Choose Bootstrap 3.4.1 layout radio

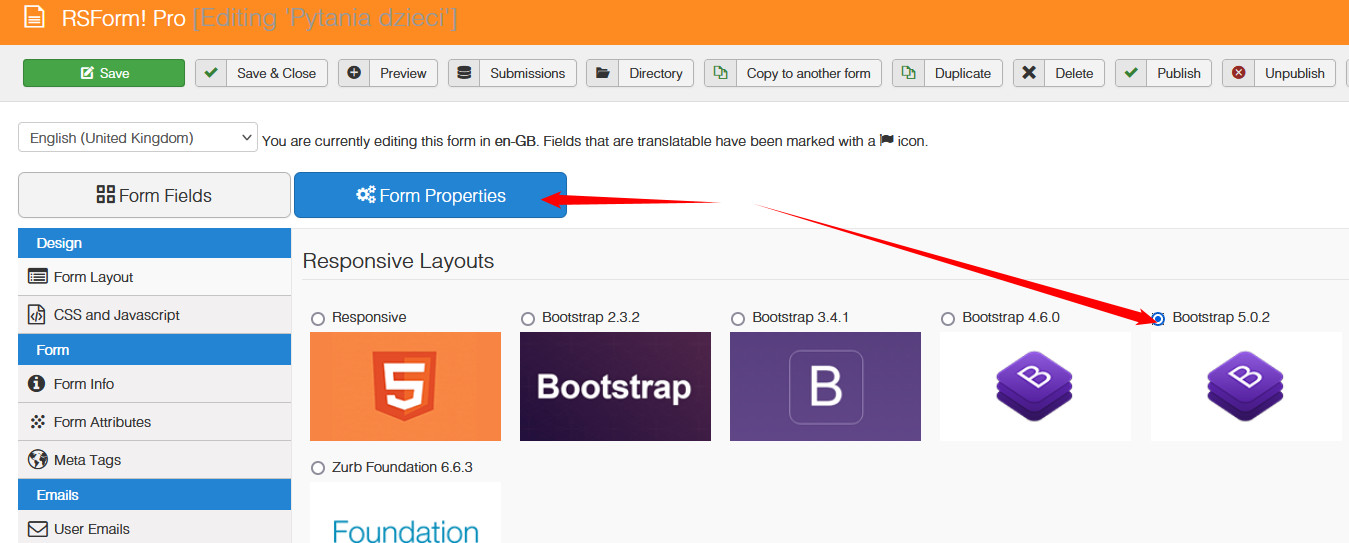point(738,318)
